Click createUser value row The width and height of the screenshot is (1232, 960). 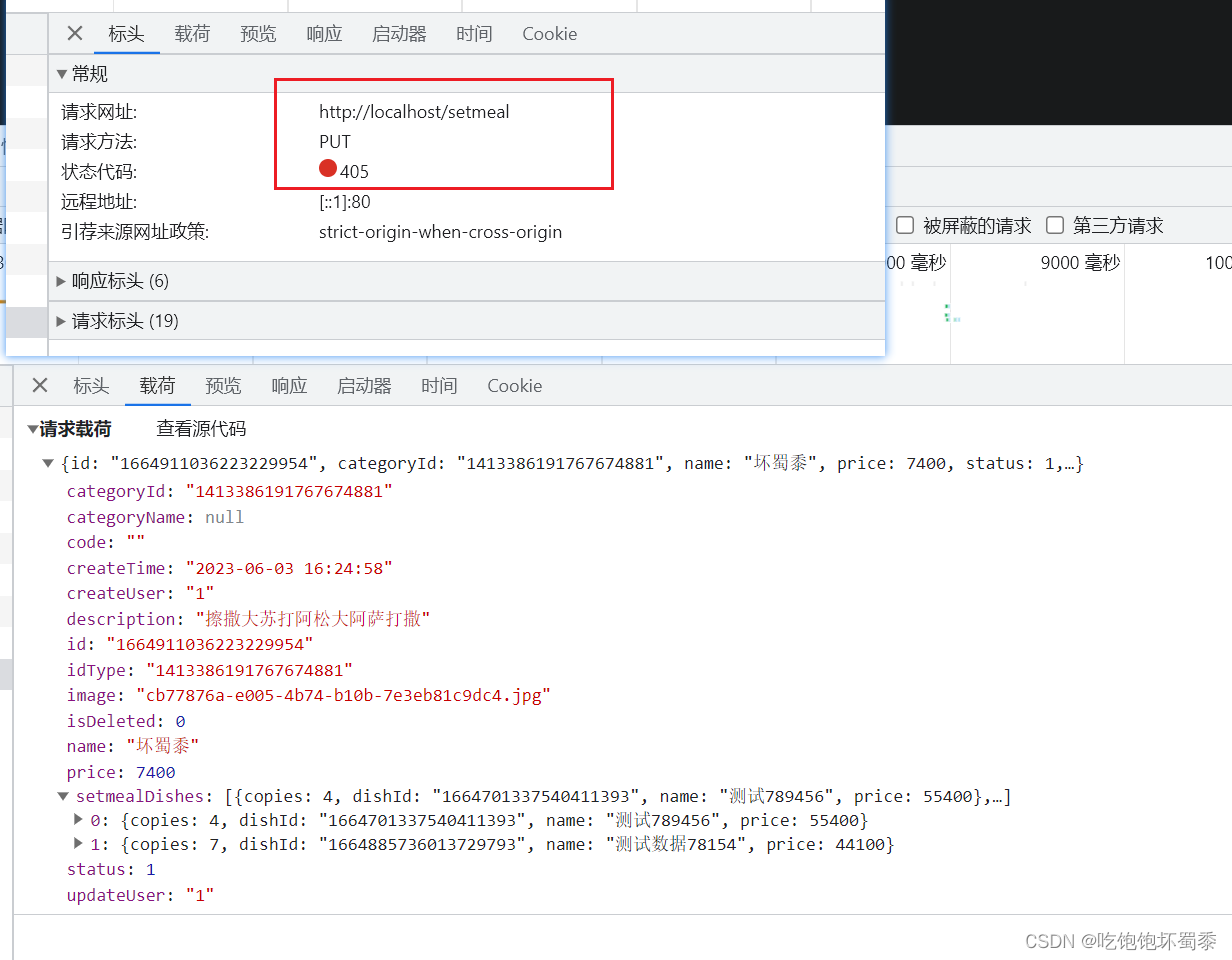click(x=140, y=593)
